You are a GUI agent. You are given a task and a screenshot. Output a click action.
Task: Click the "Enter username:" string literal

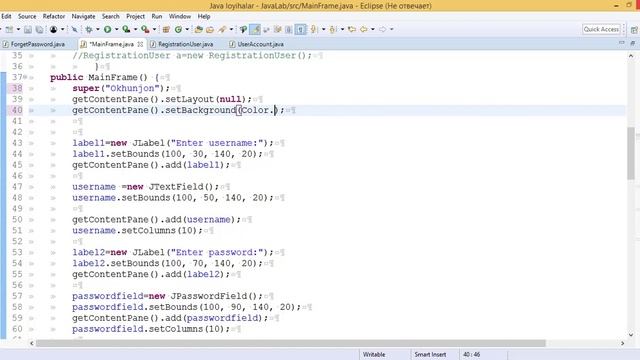point(217,143)
